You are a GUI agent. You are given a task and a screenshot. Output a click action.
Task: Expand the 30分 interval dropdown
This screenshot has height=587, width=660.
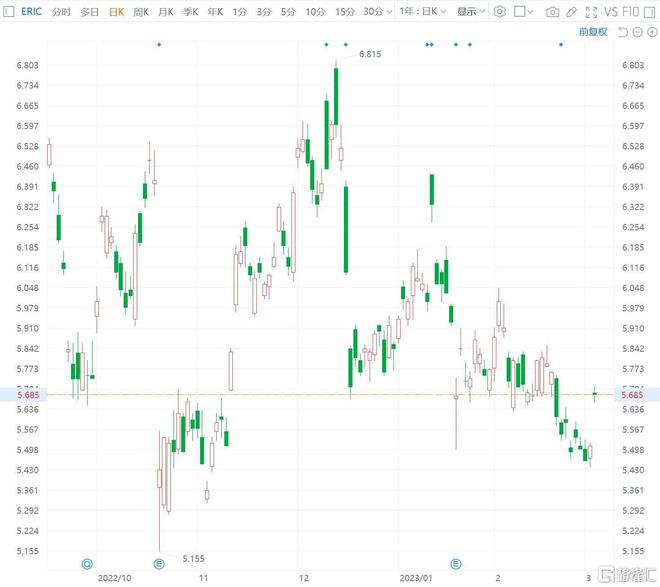[x=377, y=12]
